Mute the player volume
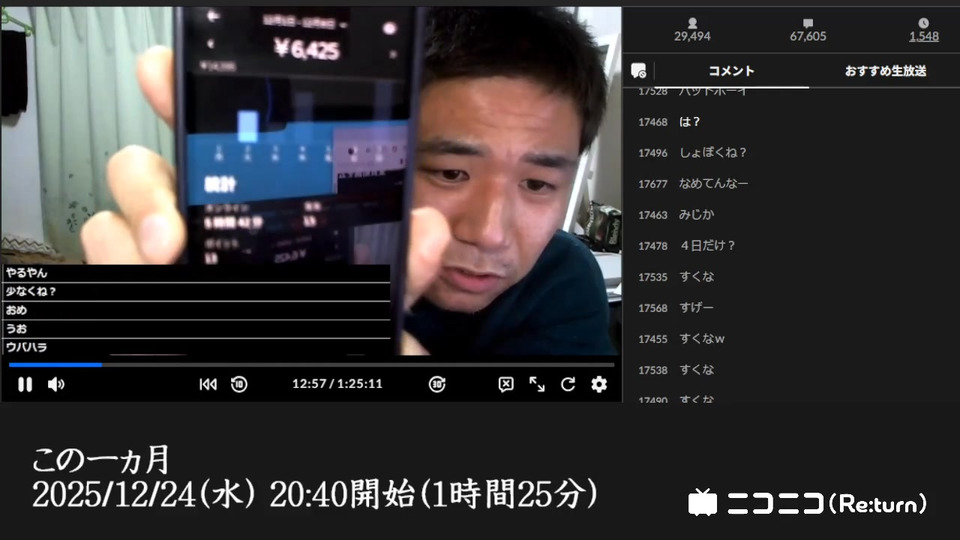Viewport: 960px width, 540px height. pos(56,384)
